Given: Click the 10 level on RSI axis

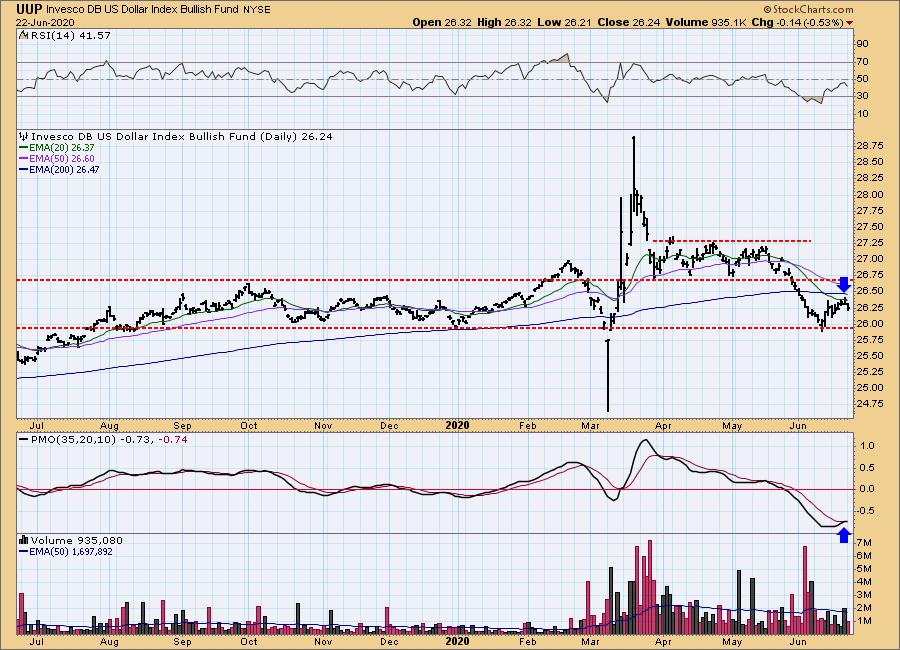Looking at the screenshot, I should 862,114.
